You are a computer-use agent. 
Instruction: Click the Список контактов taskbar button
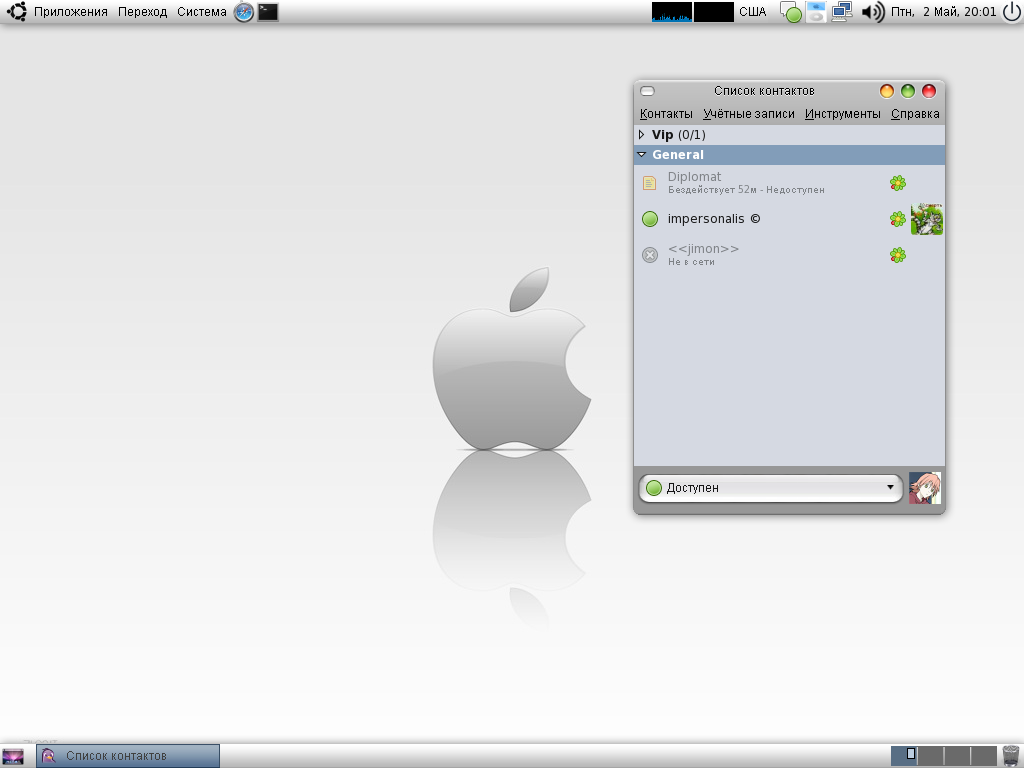[x=128, y=756]
